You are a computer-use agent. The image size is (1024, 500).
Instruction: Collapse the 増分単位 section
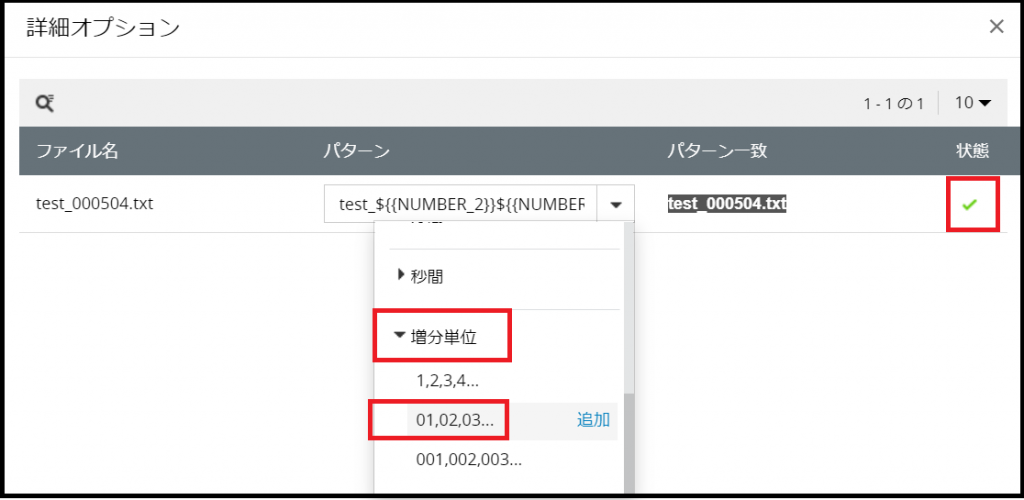[x=443, y=337]
